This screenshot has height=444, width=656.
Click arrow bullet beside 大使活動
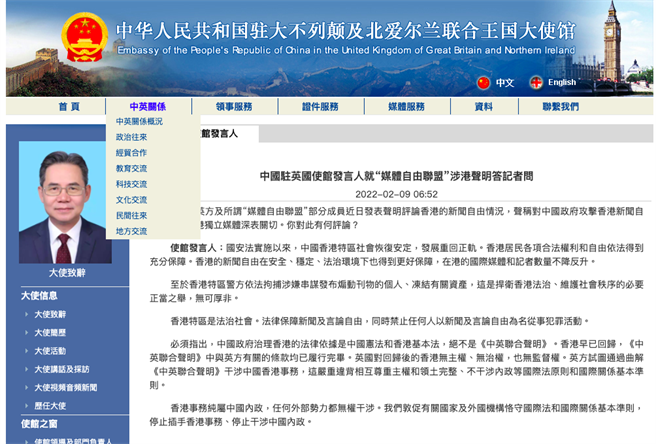pos(26,351)
